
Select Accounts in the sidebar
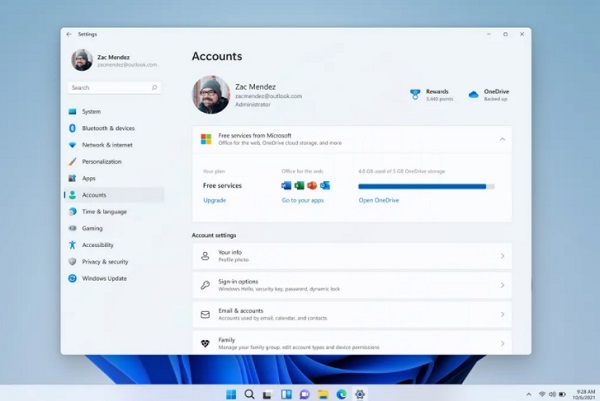(x=114, y=195)
